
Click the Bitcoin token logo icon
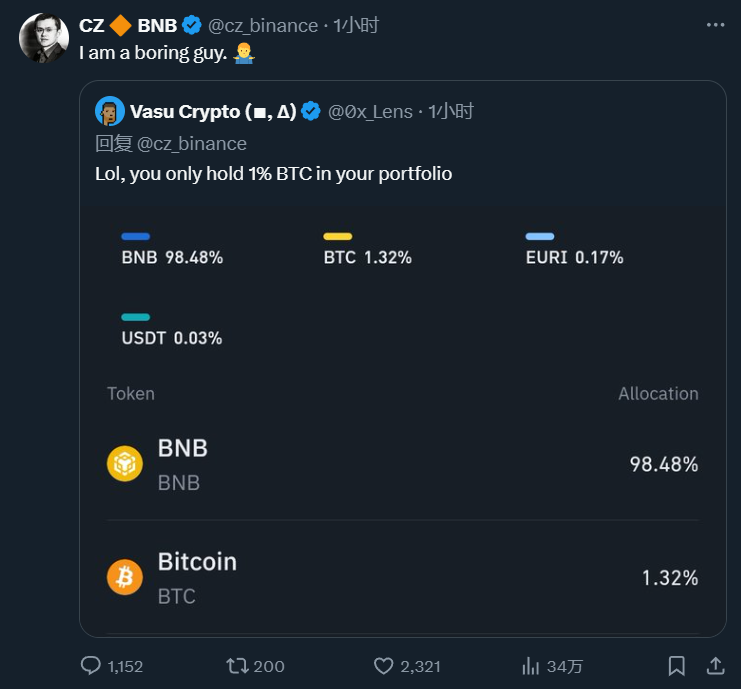125,578
